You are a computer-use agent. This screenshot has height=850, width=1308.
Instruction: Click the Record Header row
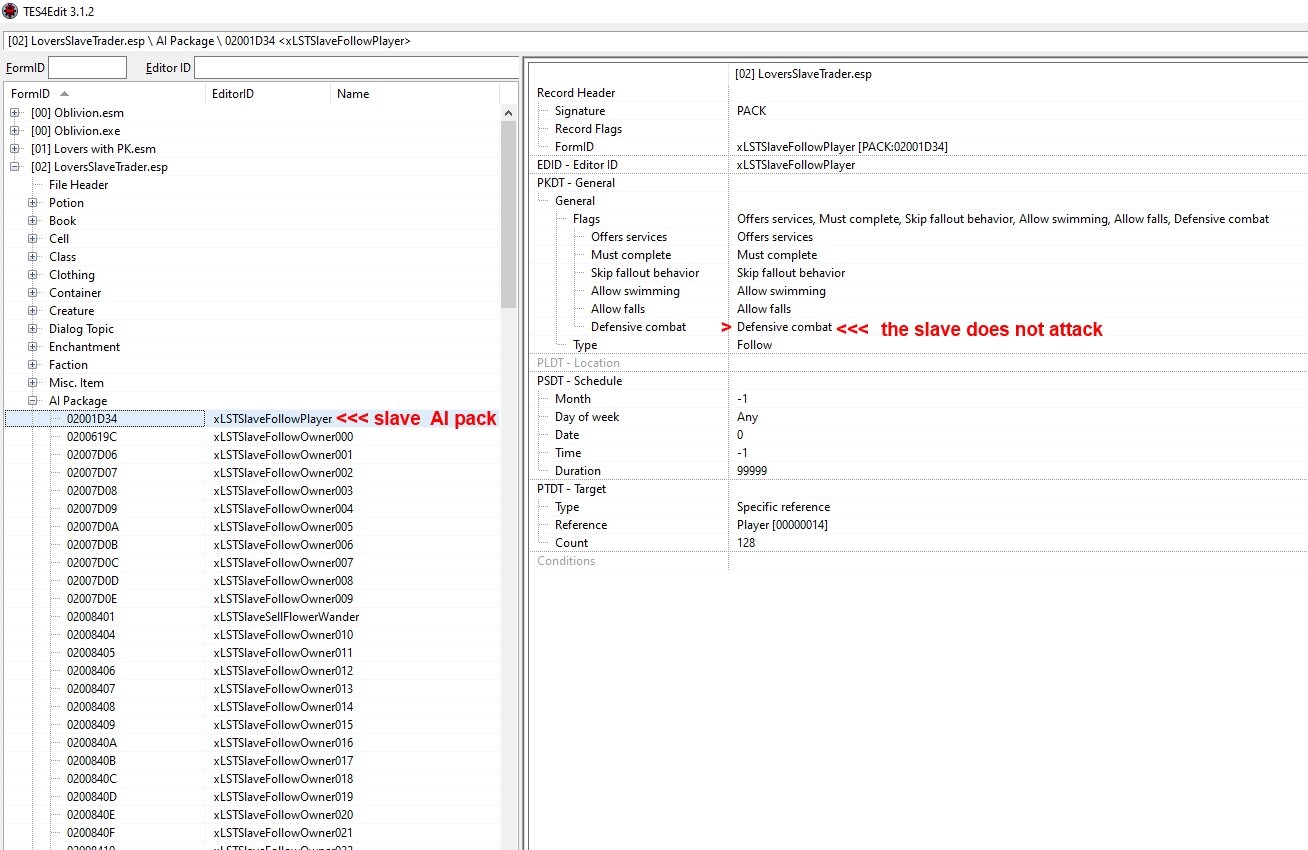click(918, 93)
